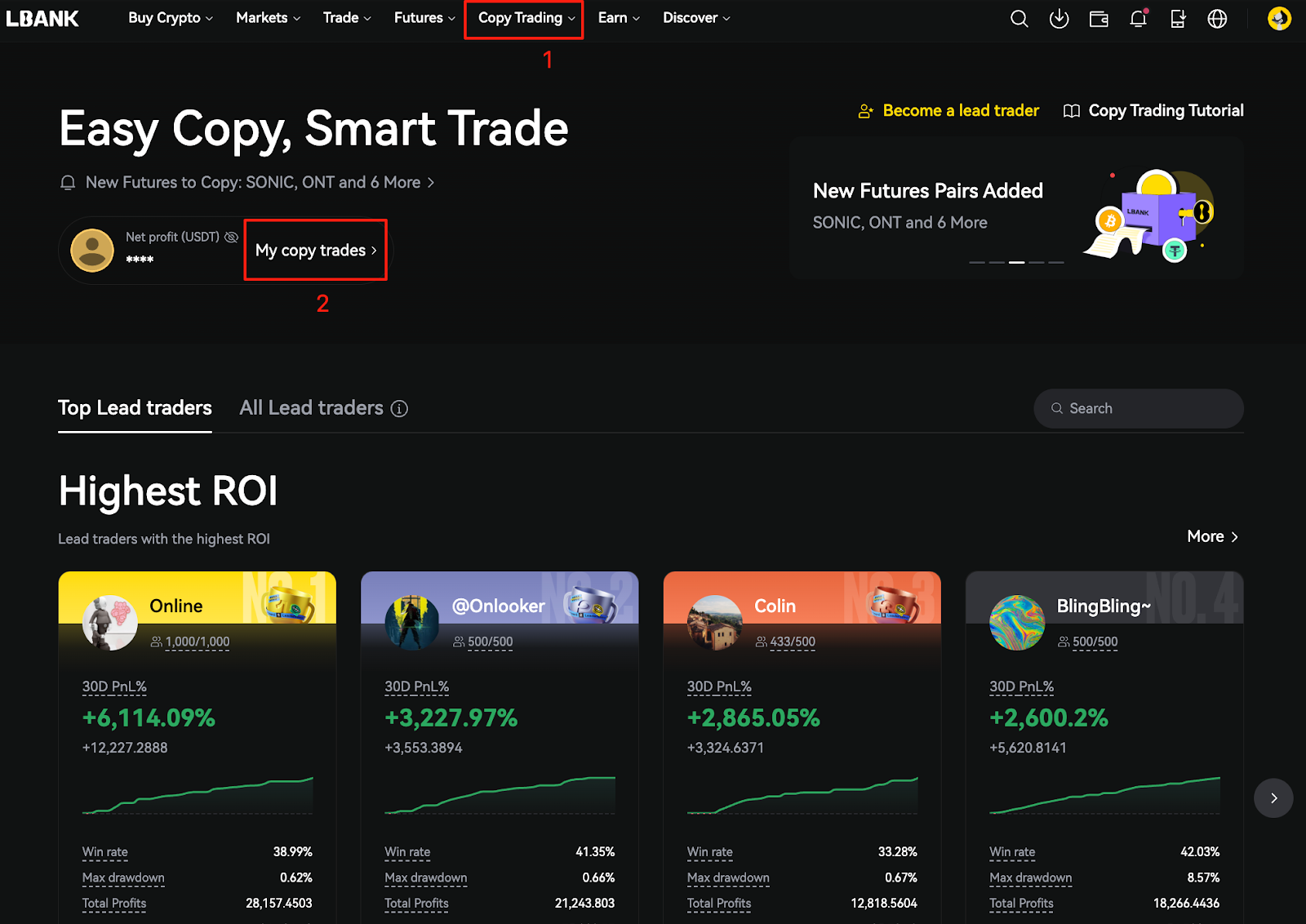Toggle the Net profit visibility eye icon
The image size is (1306, 924).
[x=232, y=237]
